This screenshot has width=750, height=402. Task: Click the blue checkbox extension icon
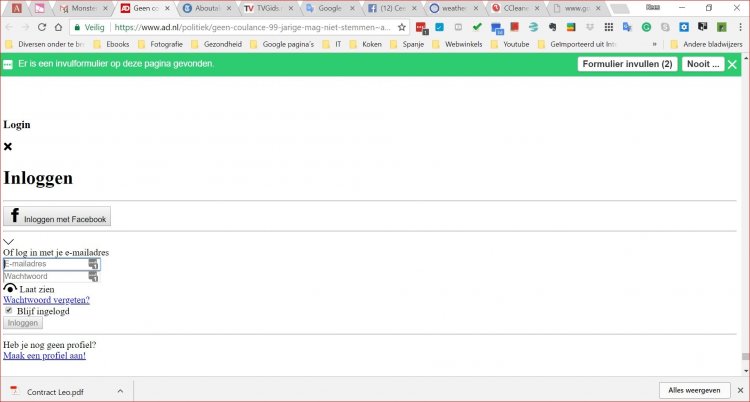439,27
